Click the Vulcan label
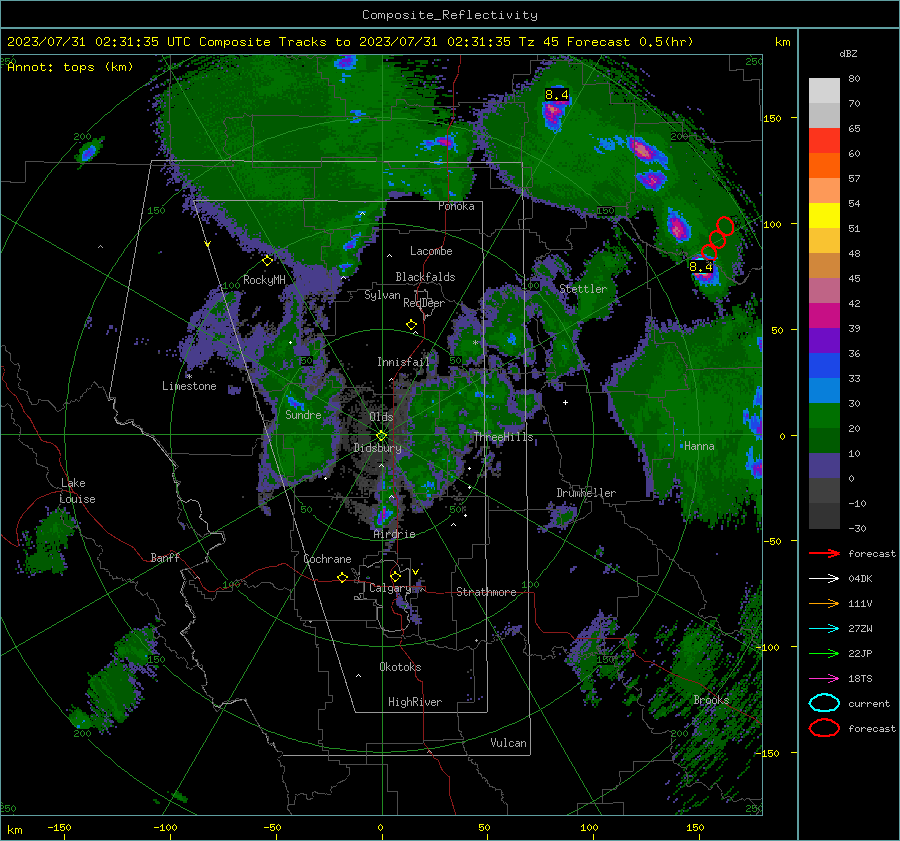The image size is (900, 841). coord(508,743)
